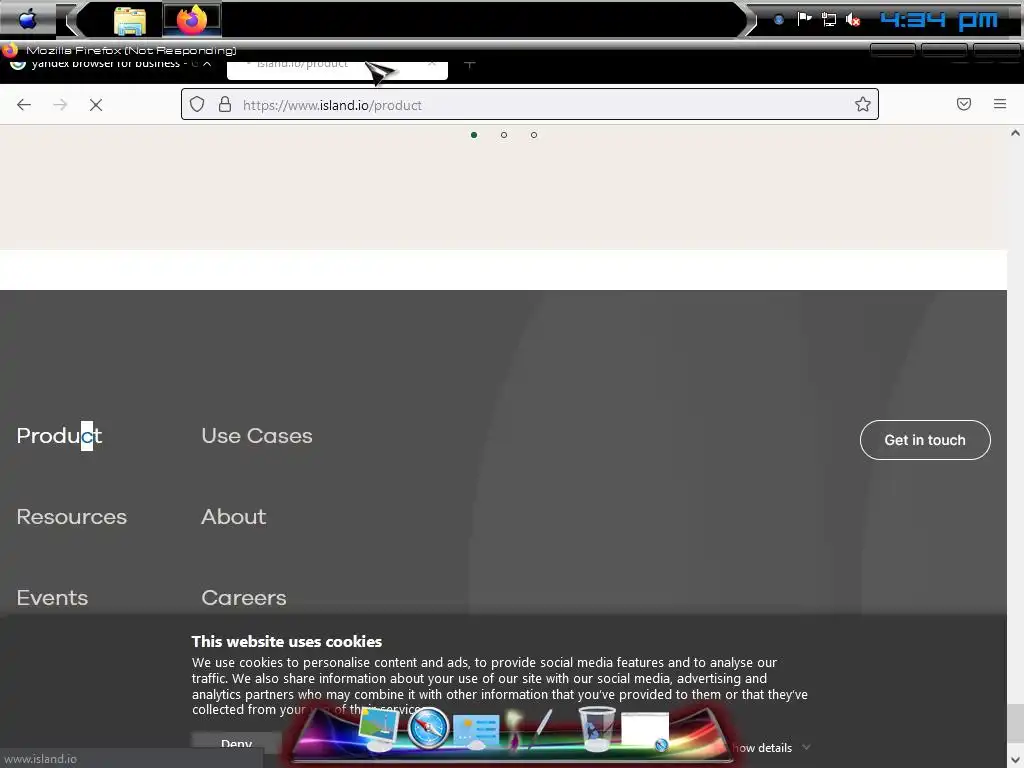Click the blue globe tray icon
The height and width of the screenshot is (768, 1024).
click(x=778, y=20)
